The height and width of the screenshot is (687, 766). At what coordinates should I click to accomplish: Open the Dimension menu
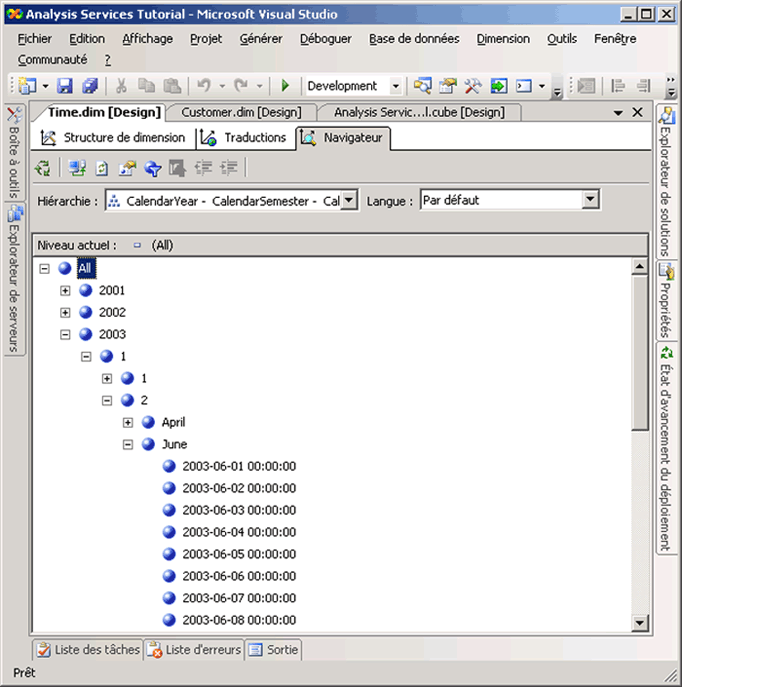[503, 39]
